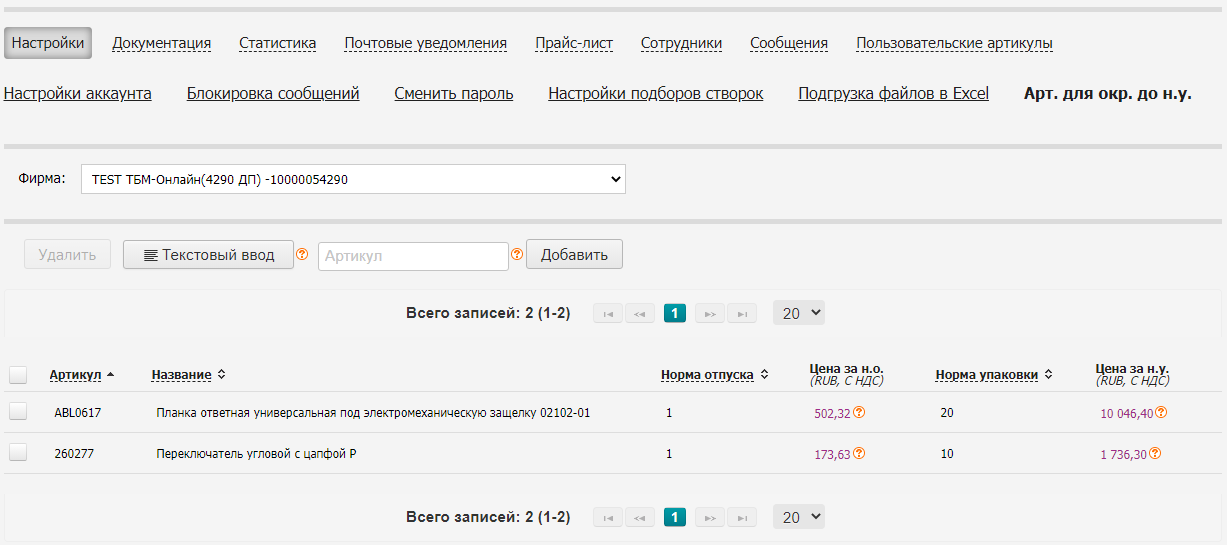Toggle the select-all checkbox in table header
This screenshot has height=545, width=1227.
[x=18, y=375]
